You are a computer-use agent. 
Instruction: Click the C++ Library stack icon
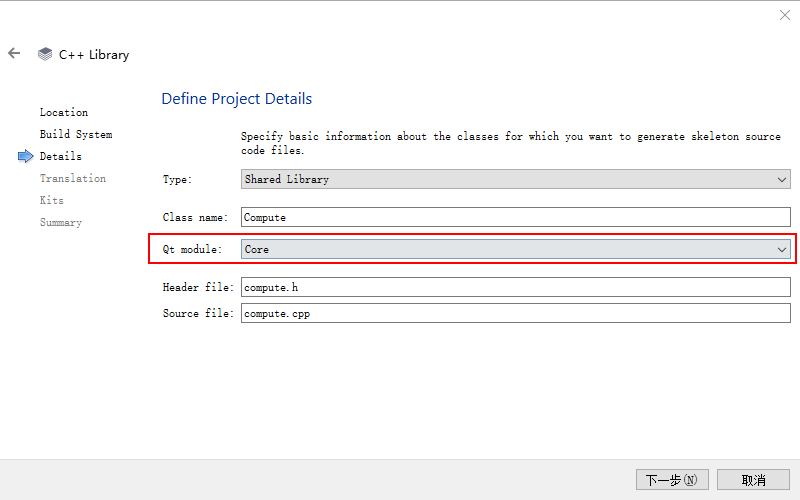[x=45, y=54]
